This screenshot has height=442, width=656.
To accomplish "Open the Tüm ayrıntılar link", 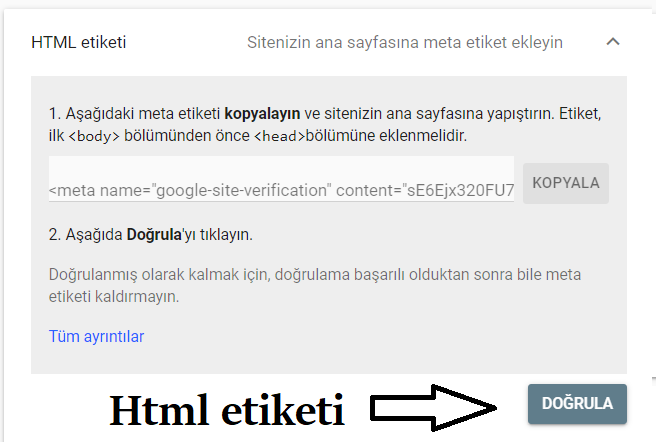I will click(96, 336).
